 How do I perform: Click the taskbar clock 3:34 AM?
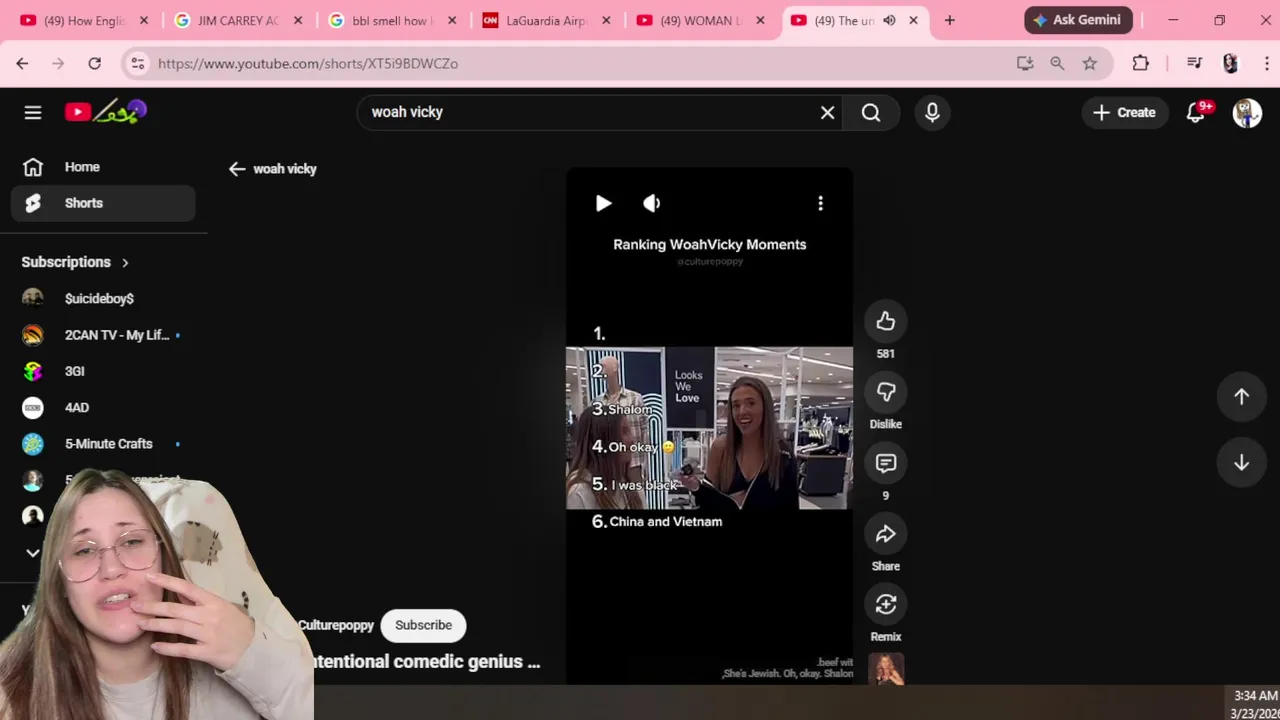point(1255,696)
